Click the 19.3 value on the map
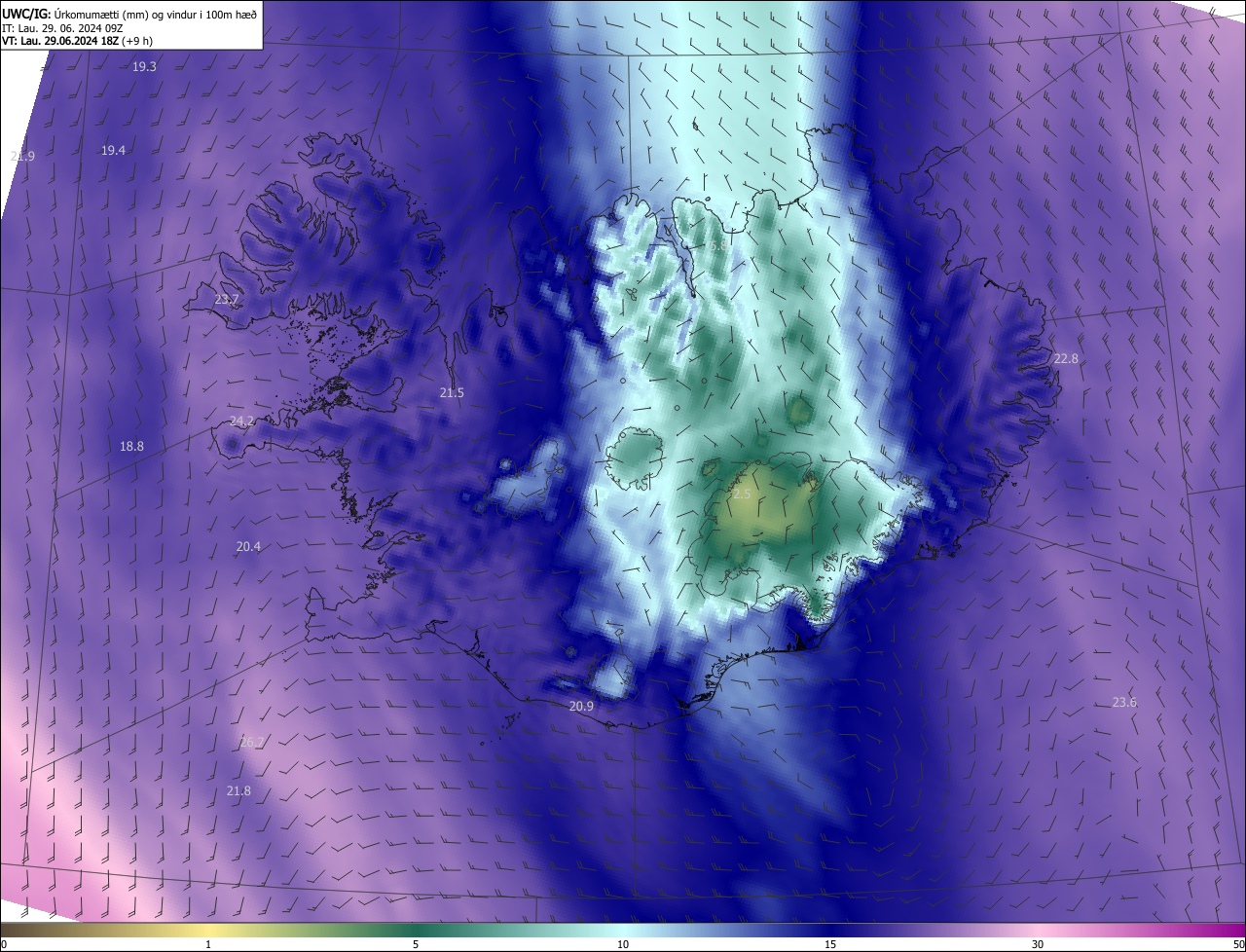 145,66
